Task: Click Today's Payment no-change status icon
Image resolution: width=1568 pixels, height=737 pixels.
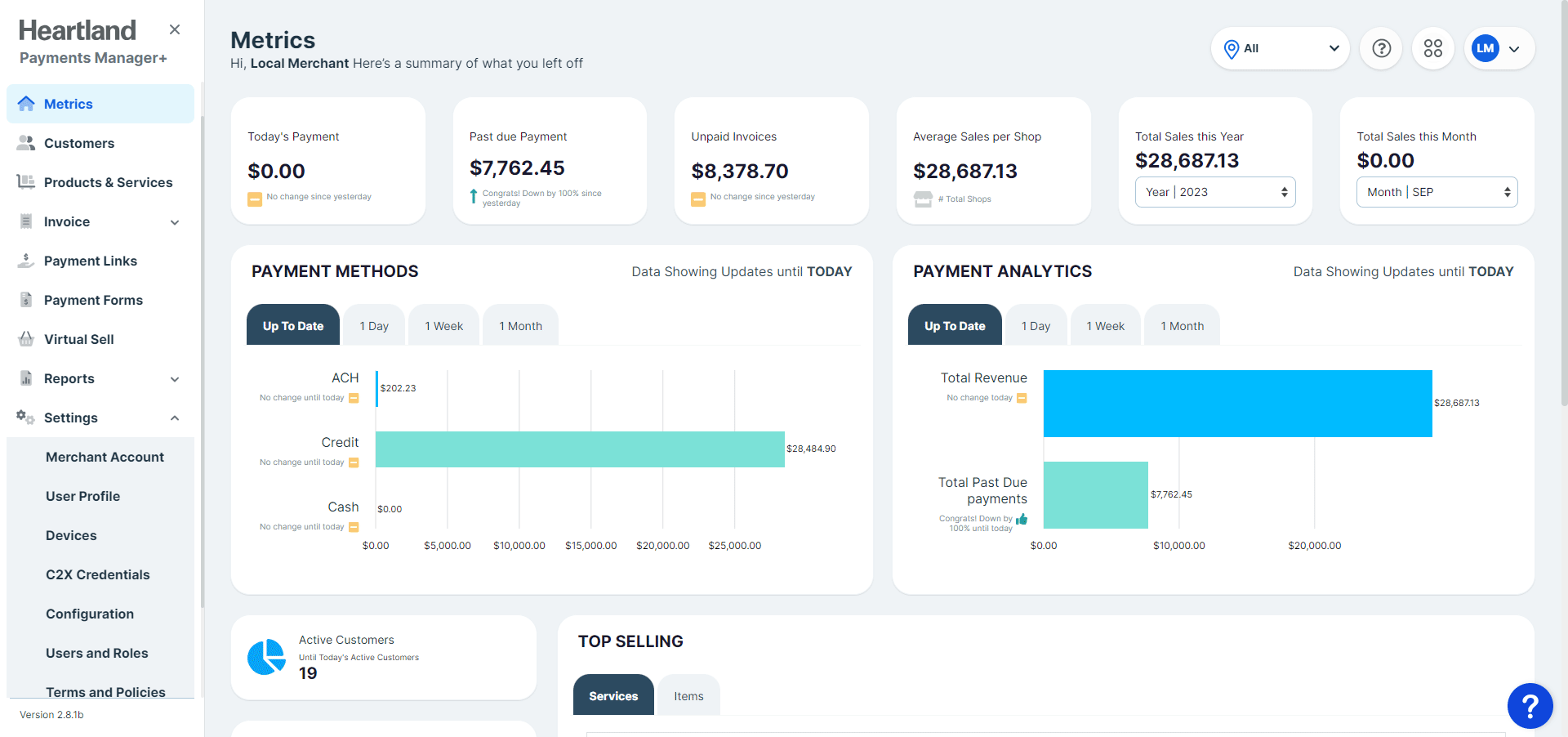Action: [x=255, y=199]
